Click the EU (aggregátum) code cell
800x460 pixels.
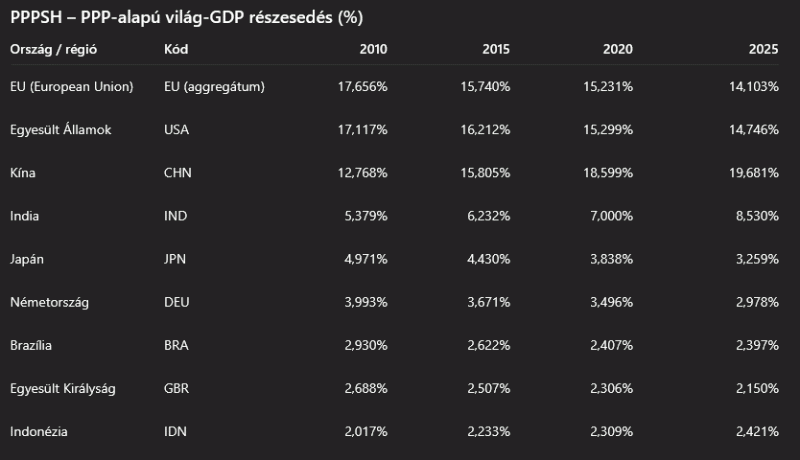tap(214, 87)
